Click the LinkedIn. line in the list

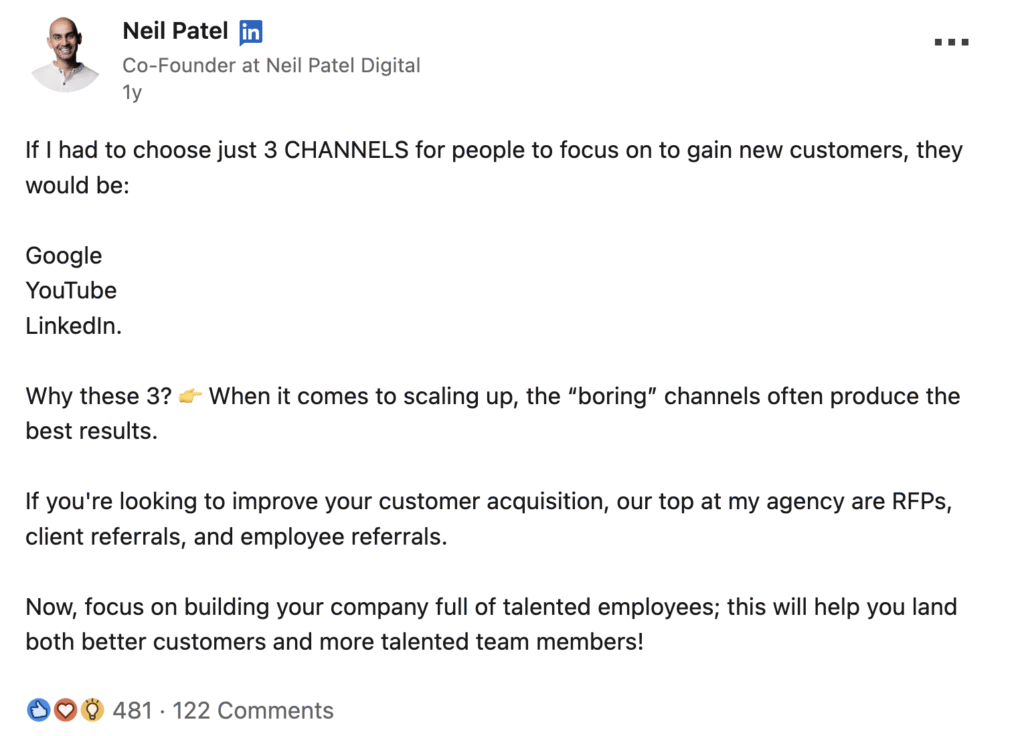[x=74, y=326]
